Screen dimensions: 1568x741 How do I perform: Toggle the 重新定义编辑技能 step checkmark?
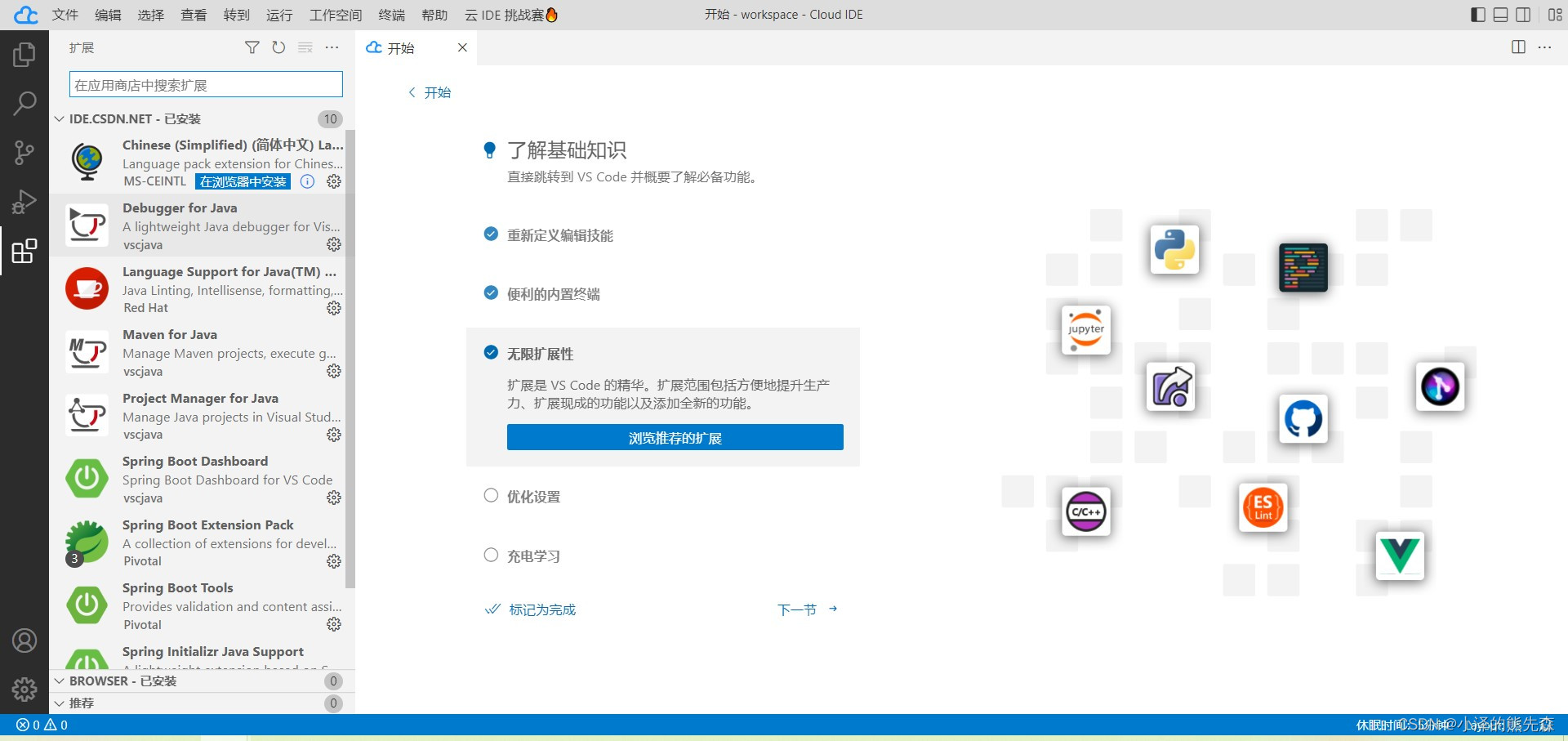[x=491, y=234]
